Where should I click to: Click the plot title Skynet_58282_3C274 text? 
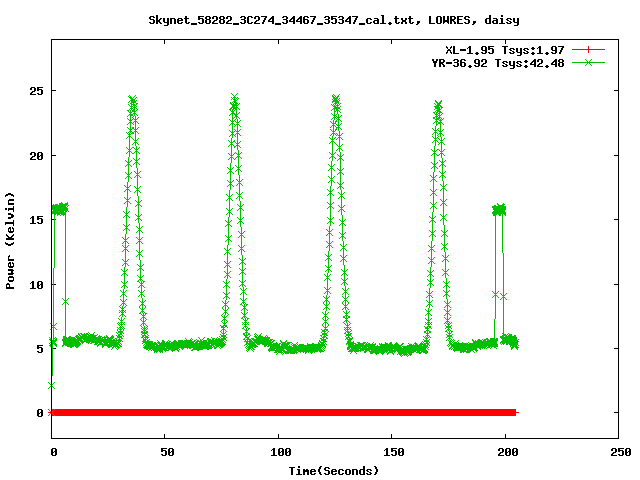pos(333,20)
